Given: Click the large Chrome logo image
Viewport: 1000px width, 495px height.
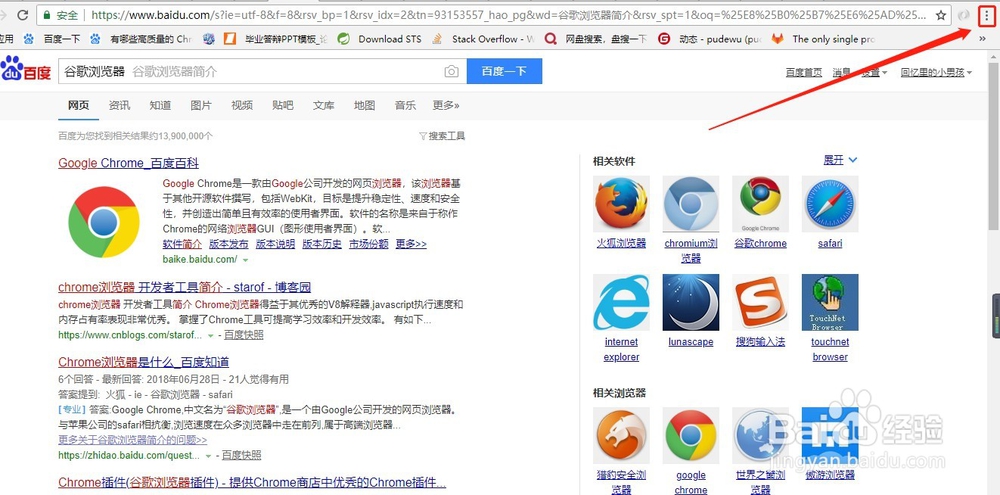Looking at the screenshot, I should point(103,222).
